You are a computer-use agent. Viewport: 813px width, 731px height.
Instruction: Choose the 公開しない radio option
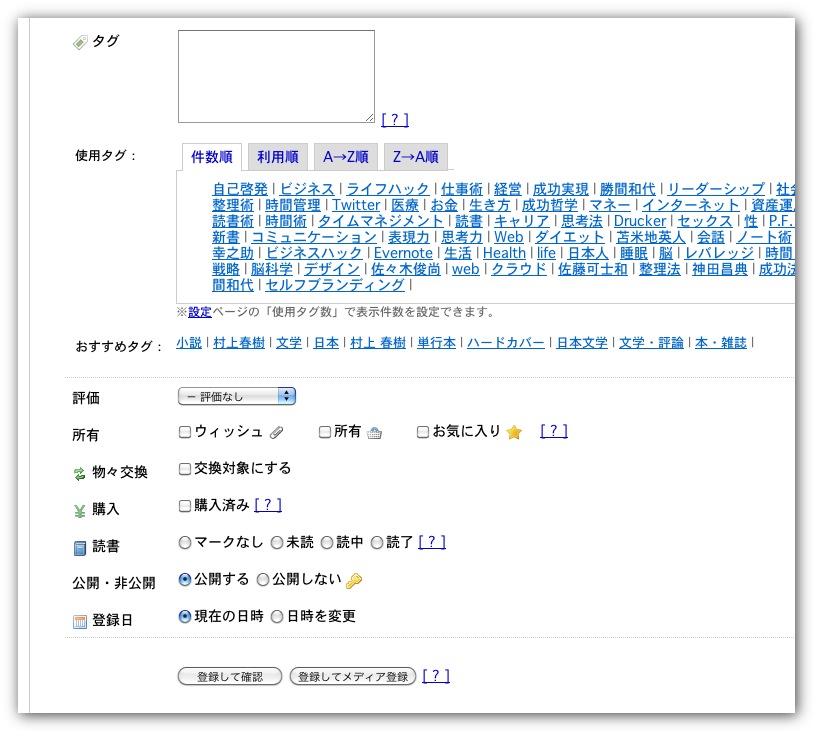click(x=263, y=579)
